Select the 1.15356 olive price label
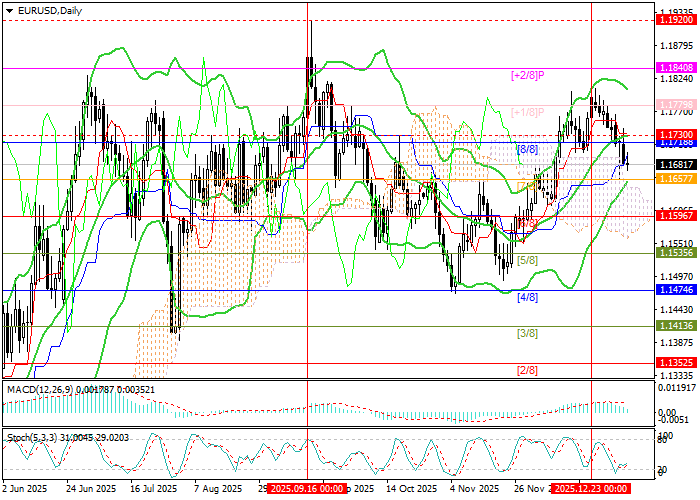The image size is (700, 500). (x=677, y=253)
